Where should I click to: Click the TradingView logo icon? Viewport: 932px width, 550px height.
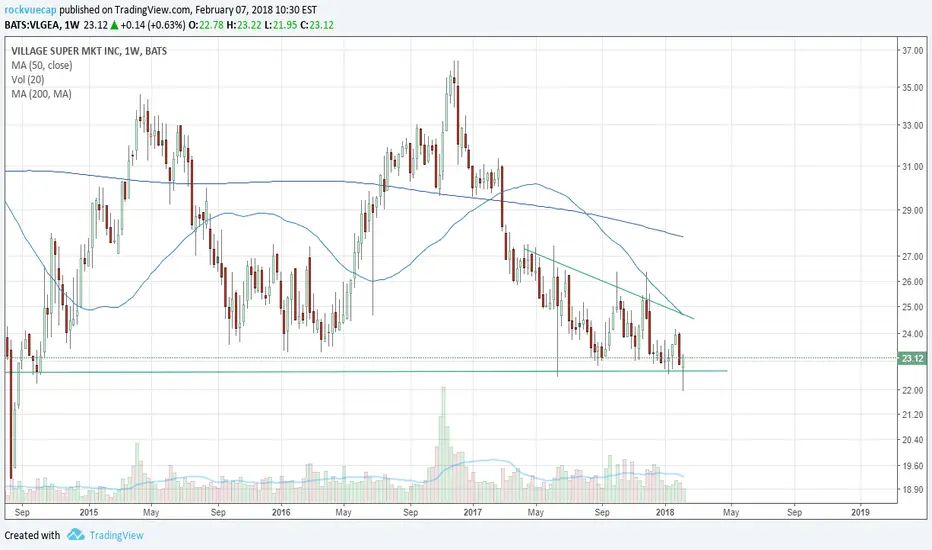75,535
